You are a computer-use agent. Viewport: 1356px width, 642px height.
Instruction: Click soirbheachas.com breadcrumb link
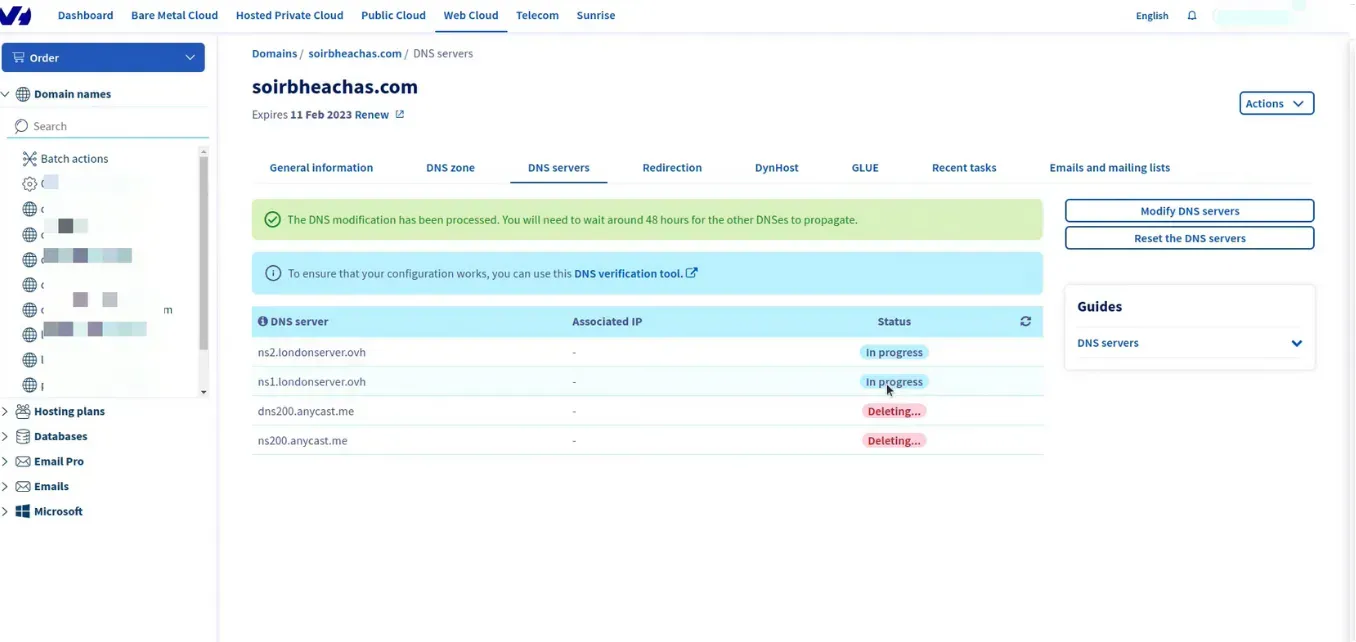coord(355,53)
